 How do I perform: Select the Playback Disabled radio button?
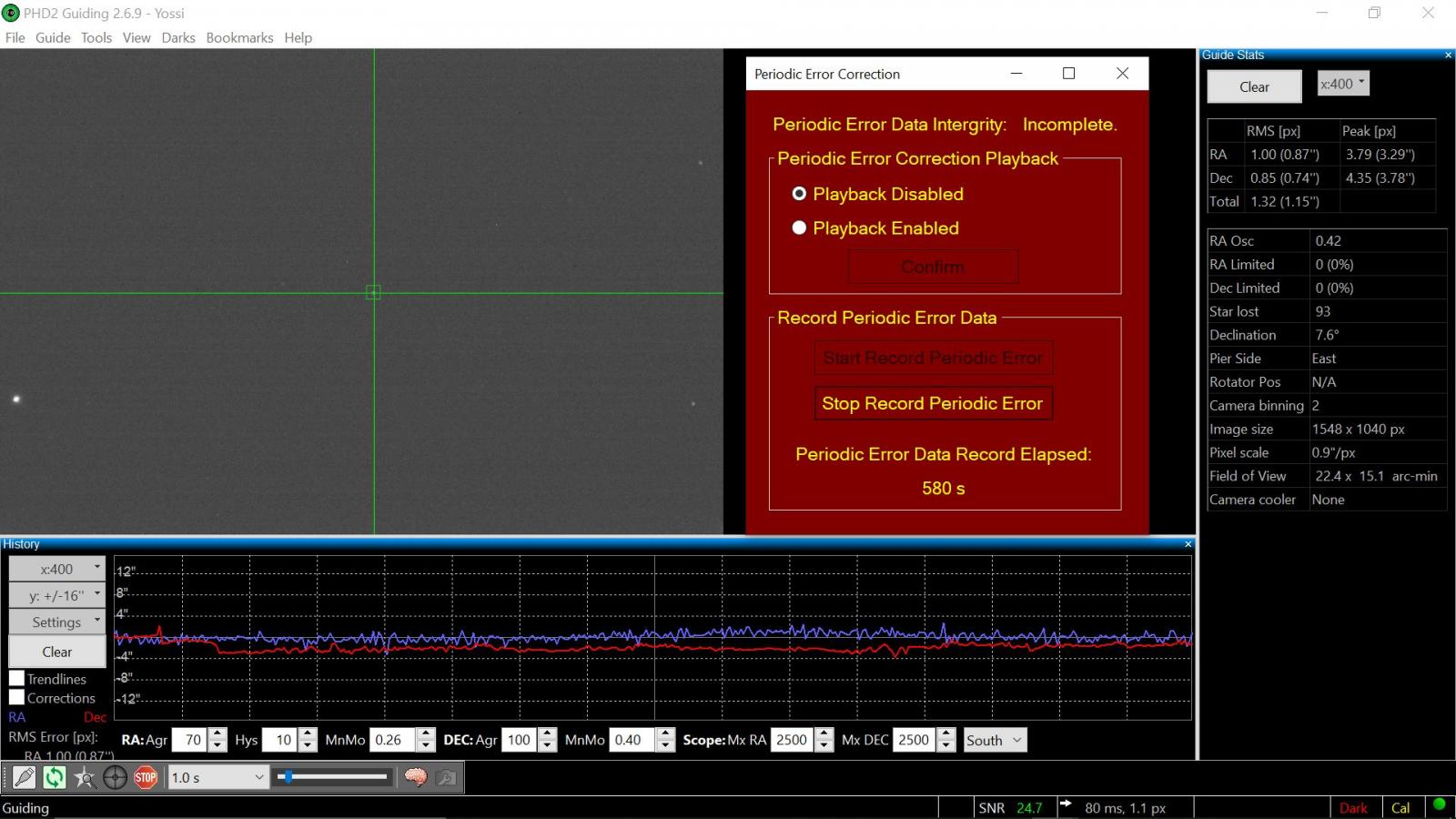(799, 194)
